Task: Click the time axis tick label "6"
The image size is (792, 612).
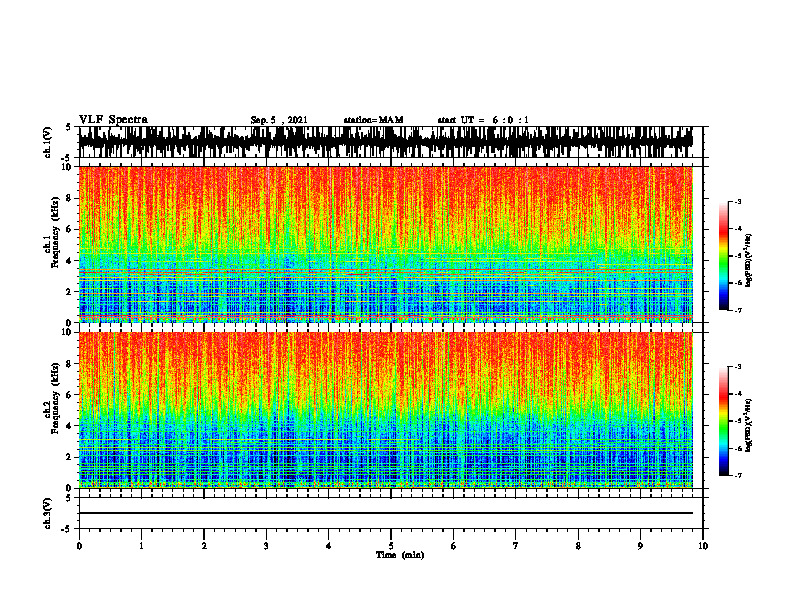Action: click(454, 546)
